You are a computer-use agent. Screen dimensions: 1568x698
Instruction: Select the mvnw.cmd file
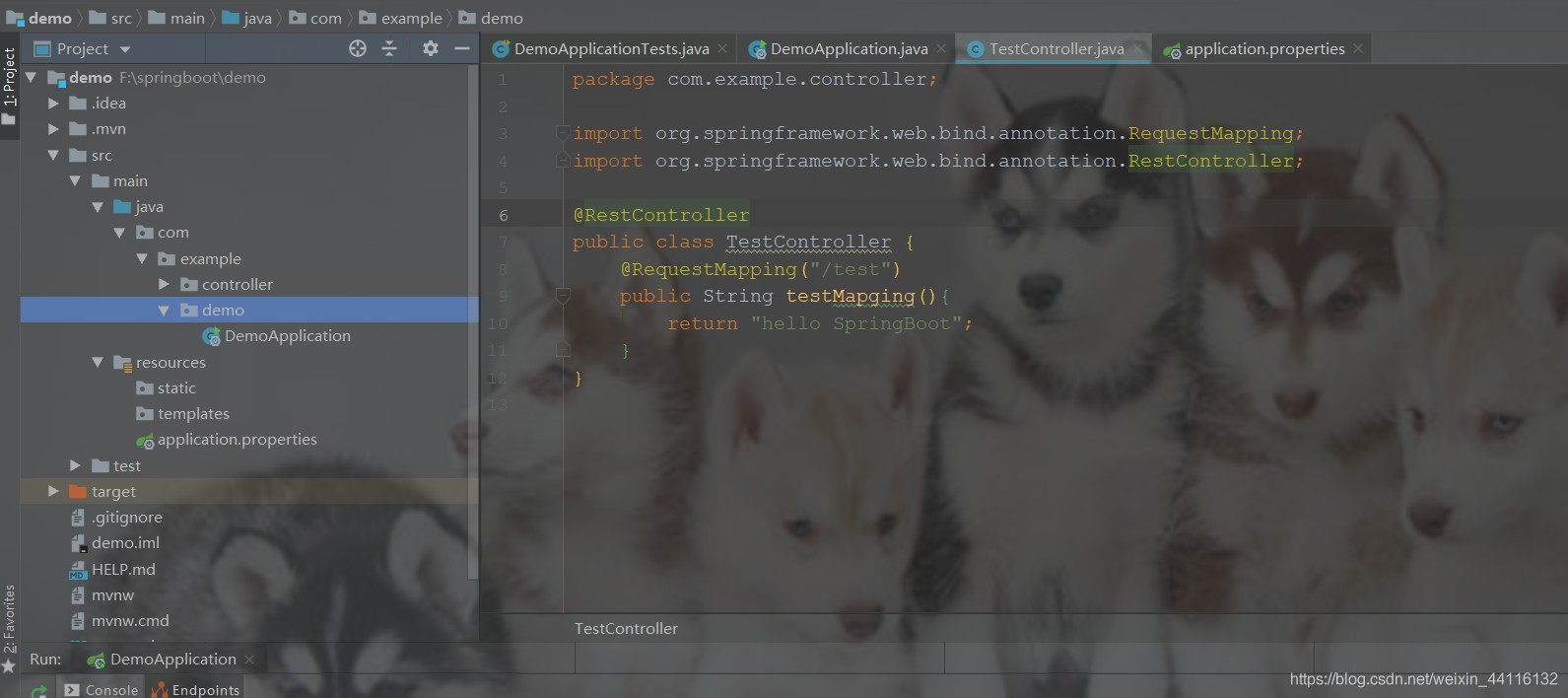(119, 621)
